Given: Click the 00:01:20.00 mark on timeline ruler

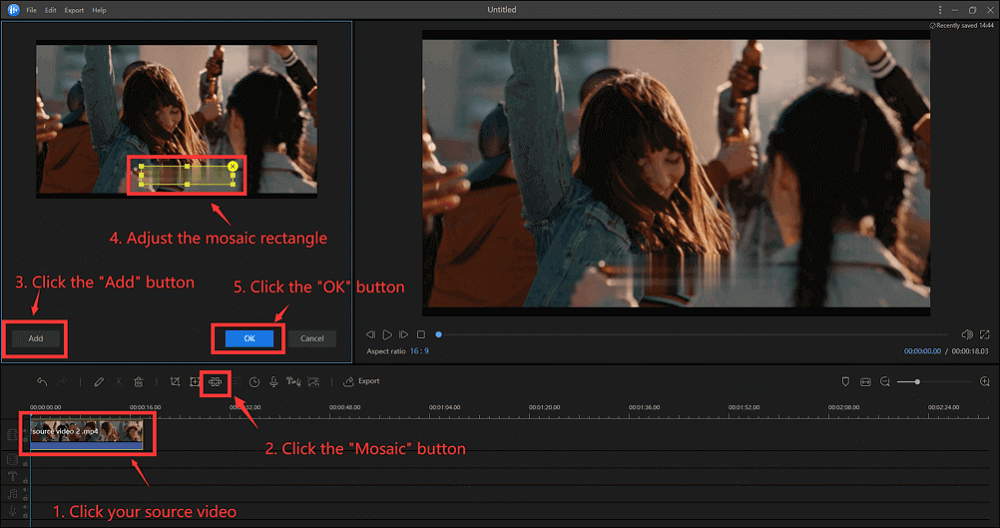Looking at the screenshot, I should coord(544,407).
